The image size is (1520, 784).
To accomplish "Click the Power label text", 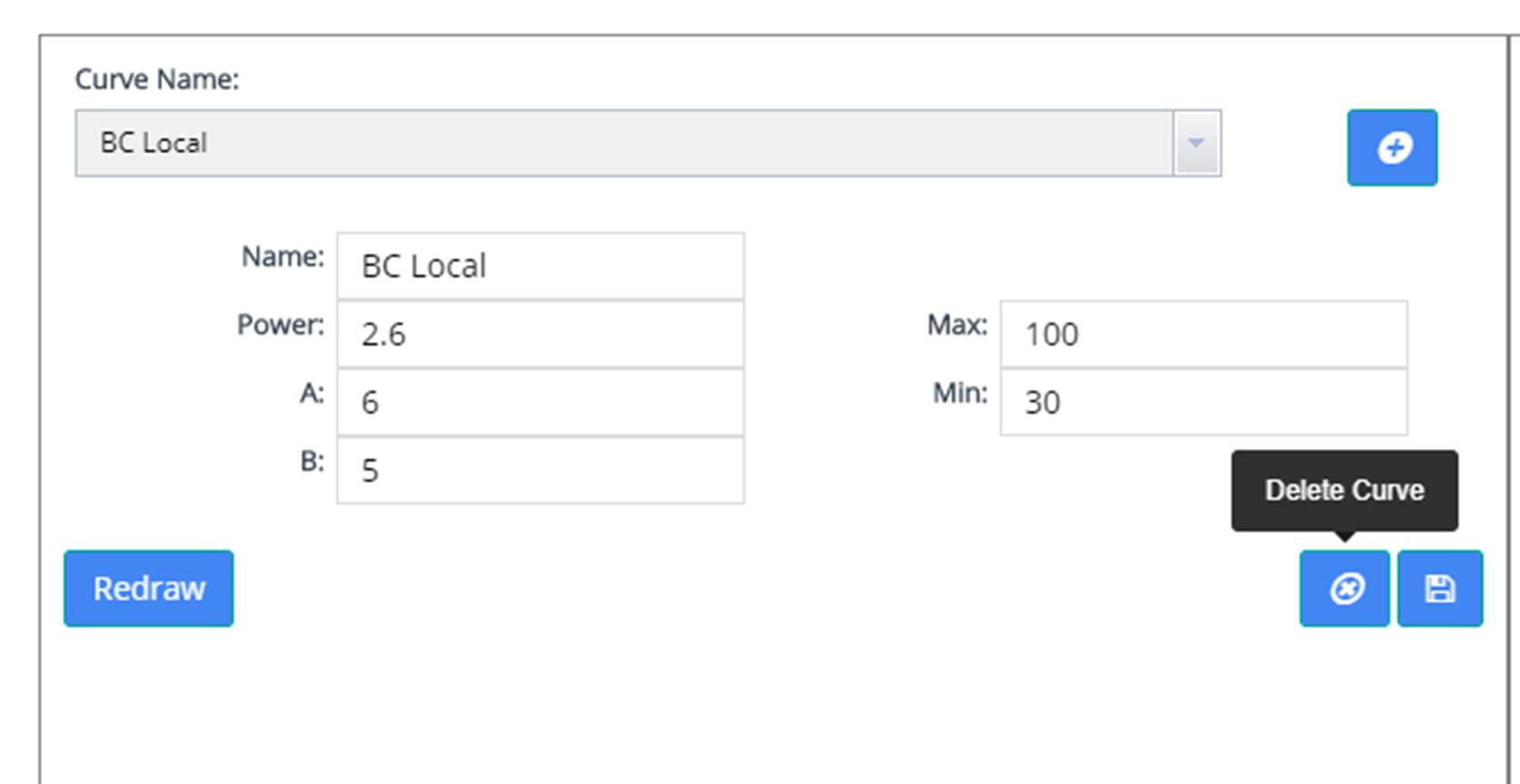I will [x=281, y=325].
